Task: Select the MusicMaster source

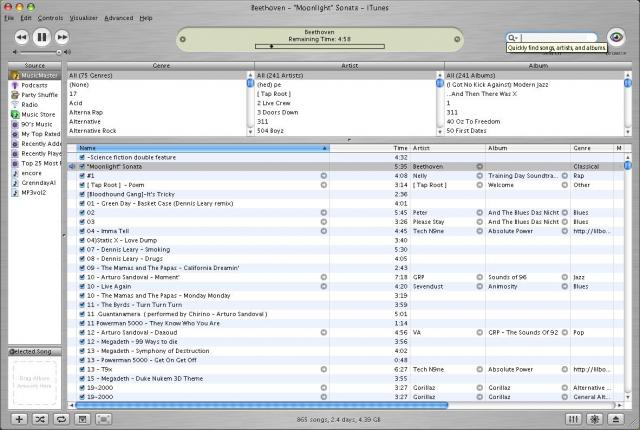Action: coord(35,75)
